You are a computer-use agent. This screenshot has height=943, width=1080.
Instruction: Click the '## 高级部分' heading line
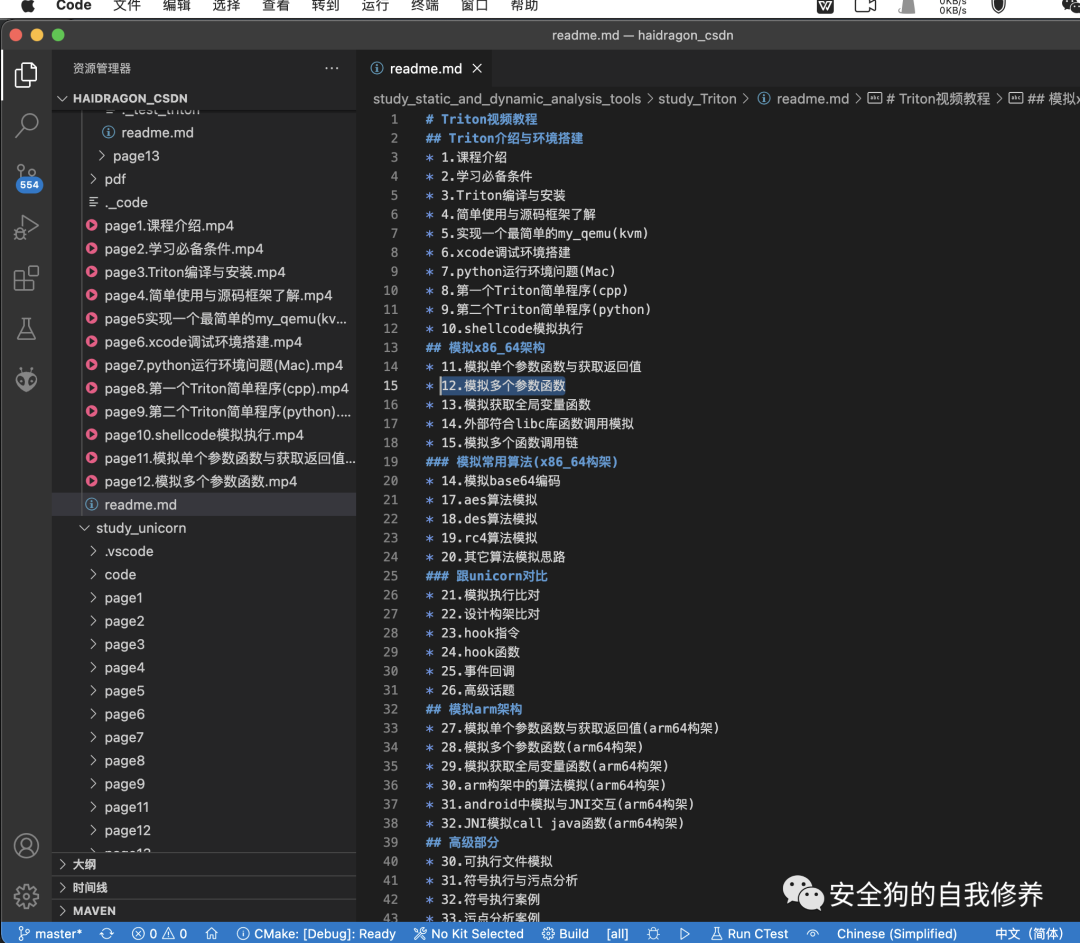tap(461, 842)
